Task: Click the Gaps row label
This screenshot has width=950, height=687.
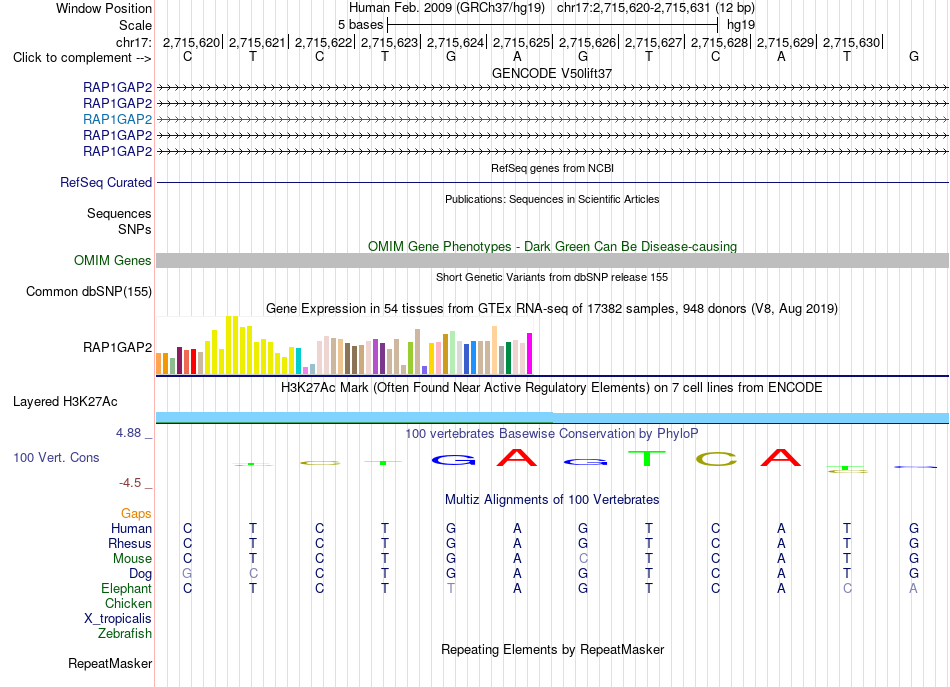Action: 136,513
